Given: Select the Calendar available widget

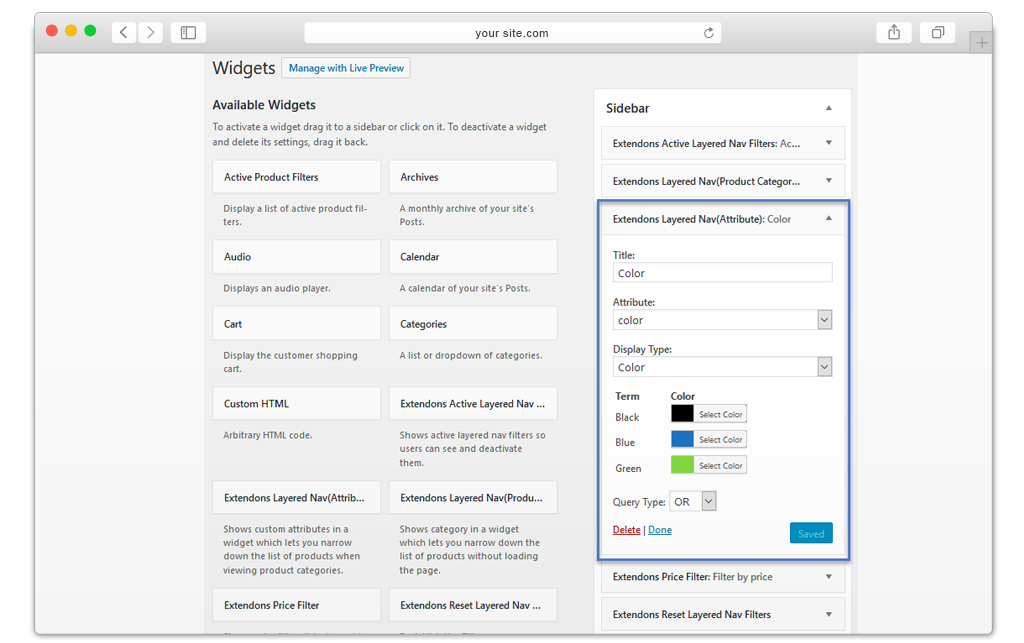Looking at the screenshot, I should point(473,257).
